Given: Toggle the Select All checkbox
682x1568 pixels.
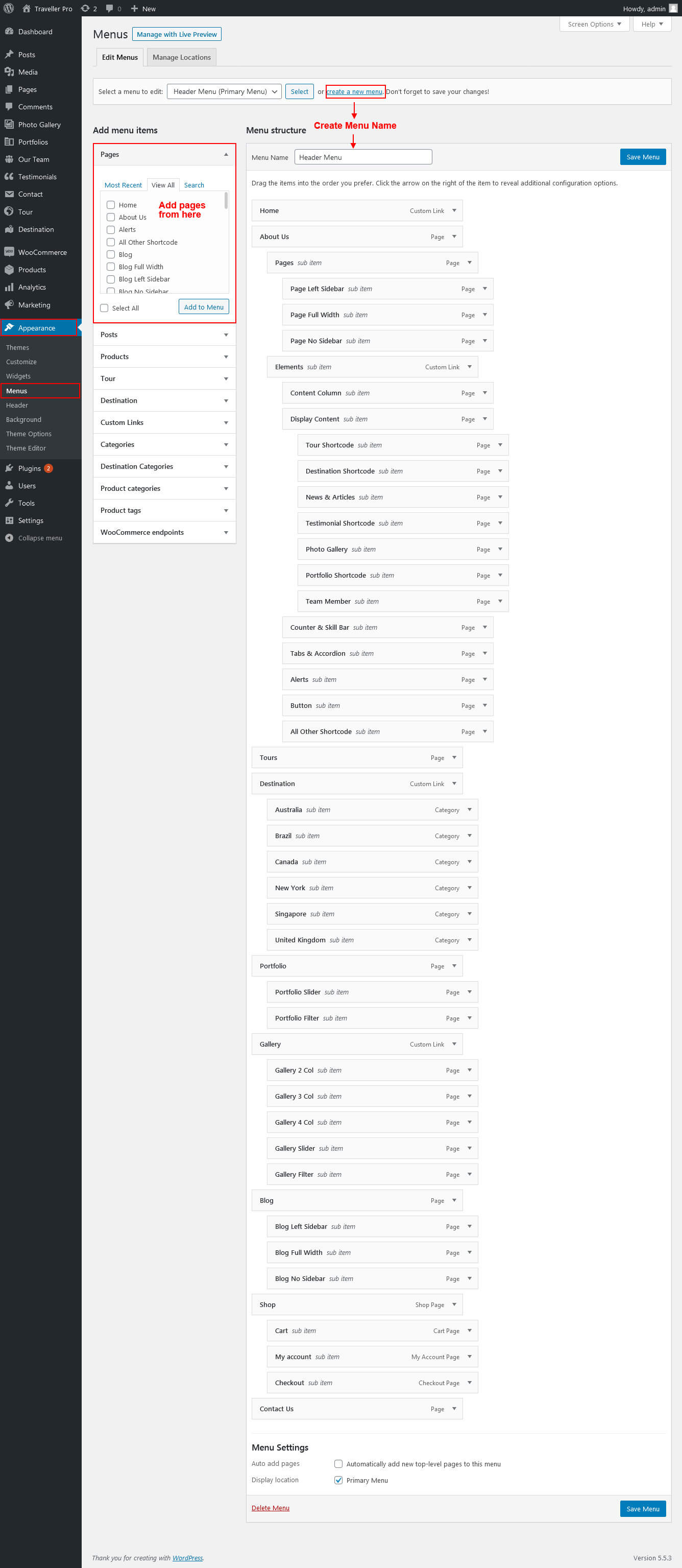Looking at the screenshot, I should tap(104, 308).
